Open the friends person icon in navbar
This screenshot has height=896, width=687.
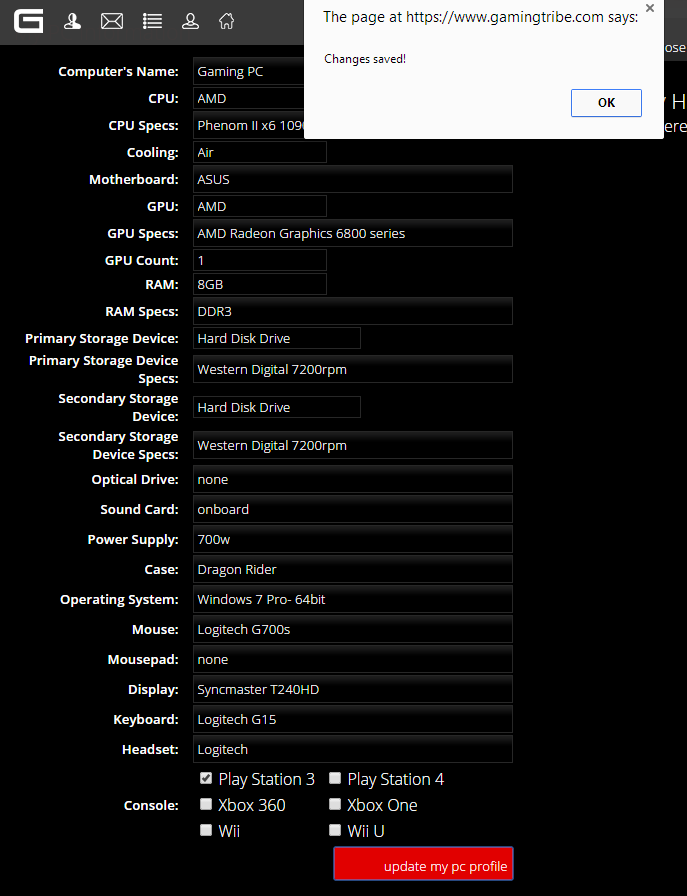tap(72, 22)
